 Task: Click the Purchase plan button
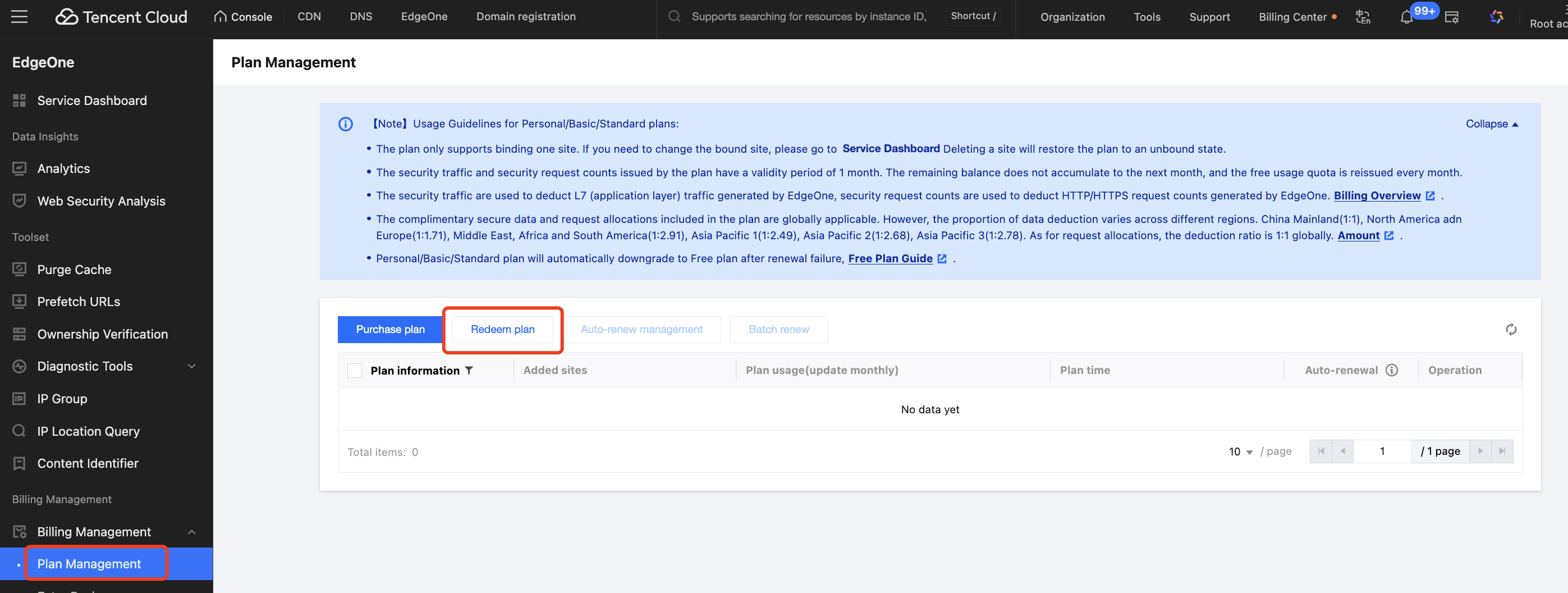point(390,330)
